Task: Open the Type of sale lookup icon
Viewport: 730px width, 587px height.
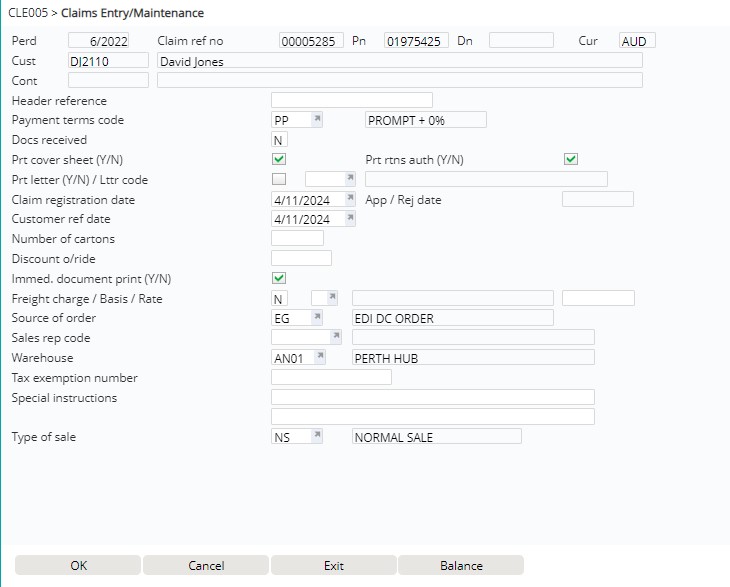Action: click(317, 437)
